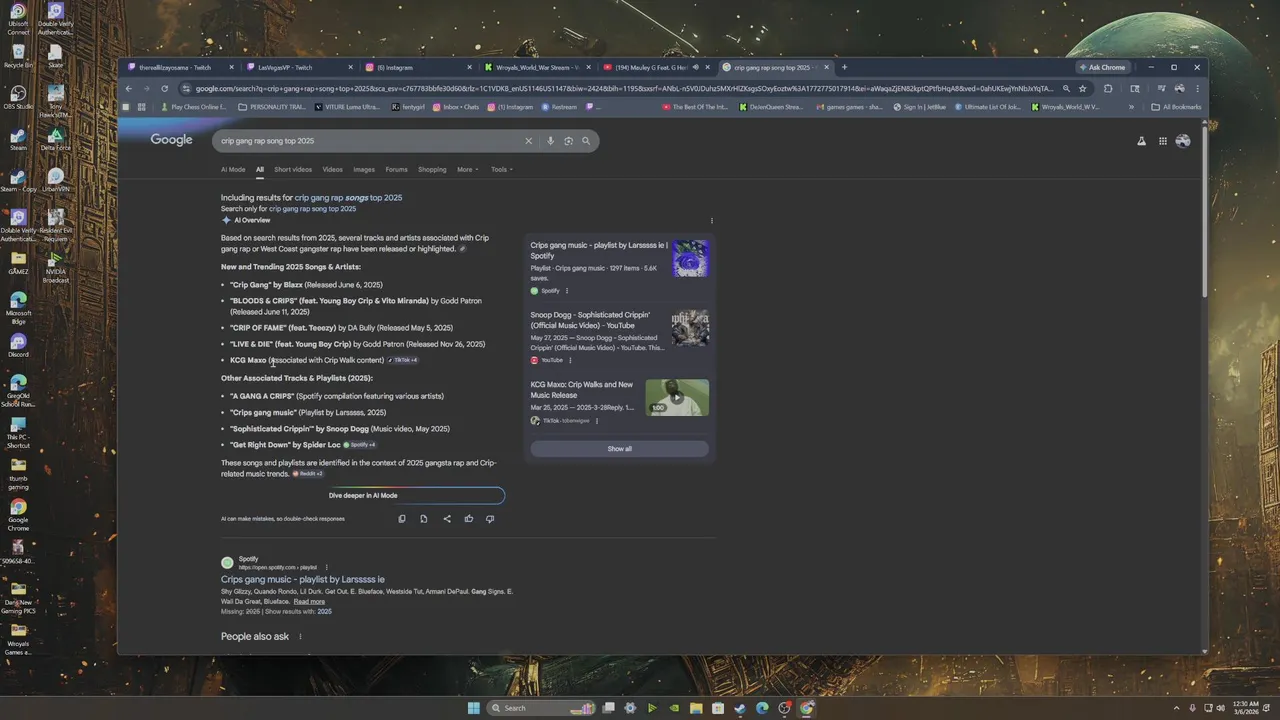Bookmark this page with the star icon
This screenshot has width=1280, height=720.
[1082, 88]
